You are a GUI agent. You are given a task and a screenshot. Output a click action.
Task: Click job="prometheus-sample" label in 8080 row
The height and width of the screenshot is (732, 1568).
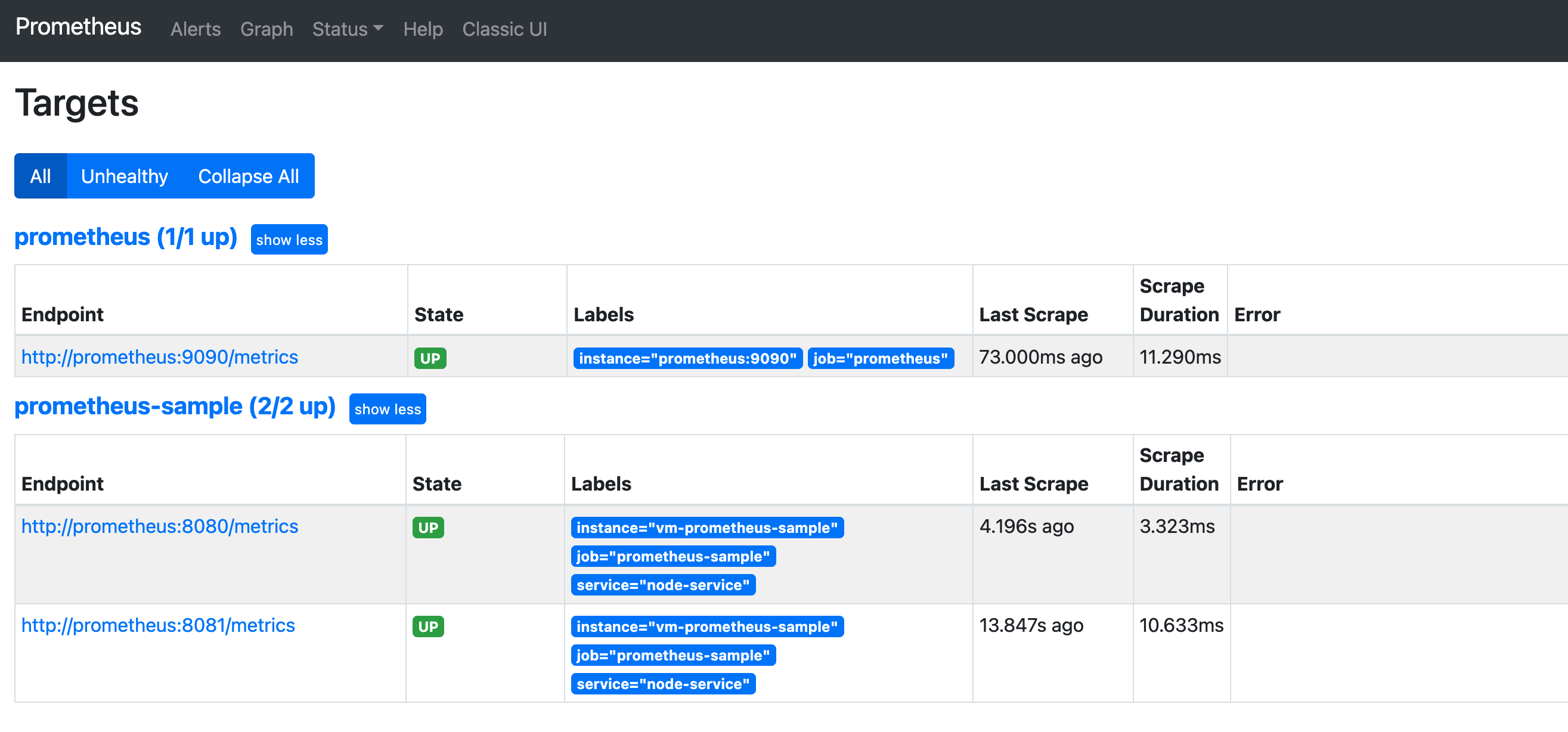click(x=673, y=556)
